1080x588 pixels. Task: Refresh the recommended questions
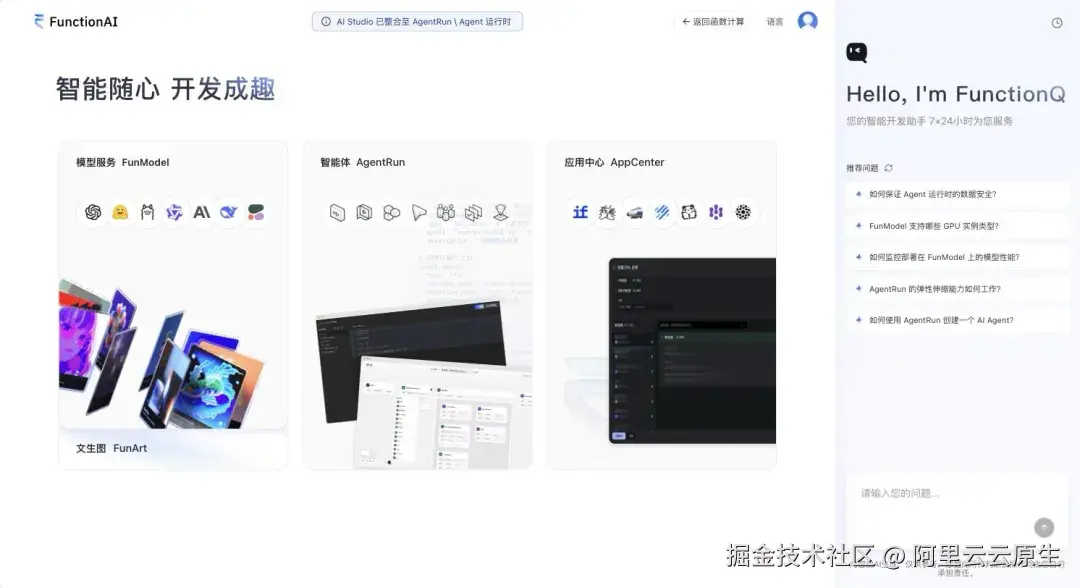click(x=889, y=168)
